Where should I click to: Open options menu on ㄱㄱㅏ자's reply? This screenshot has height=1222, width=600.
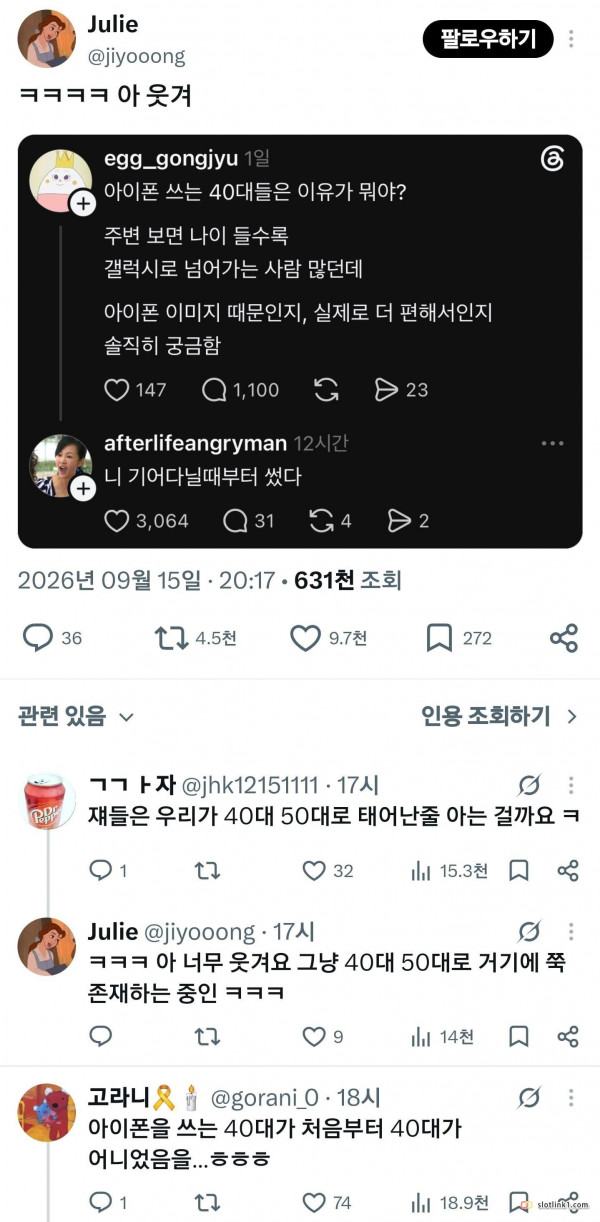[571, 785]
